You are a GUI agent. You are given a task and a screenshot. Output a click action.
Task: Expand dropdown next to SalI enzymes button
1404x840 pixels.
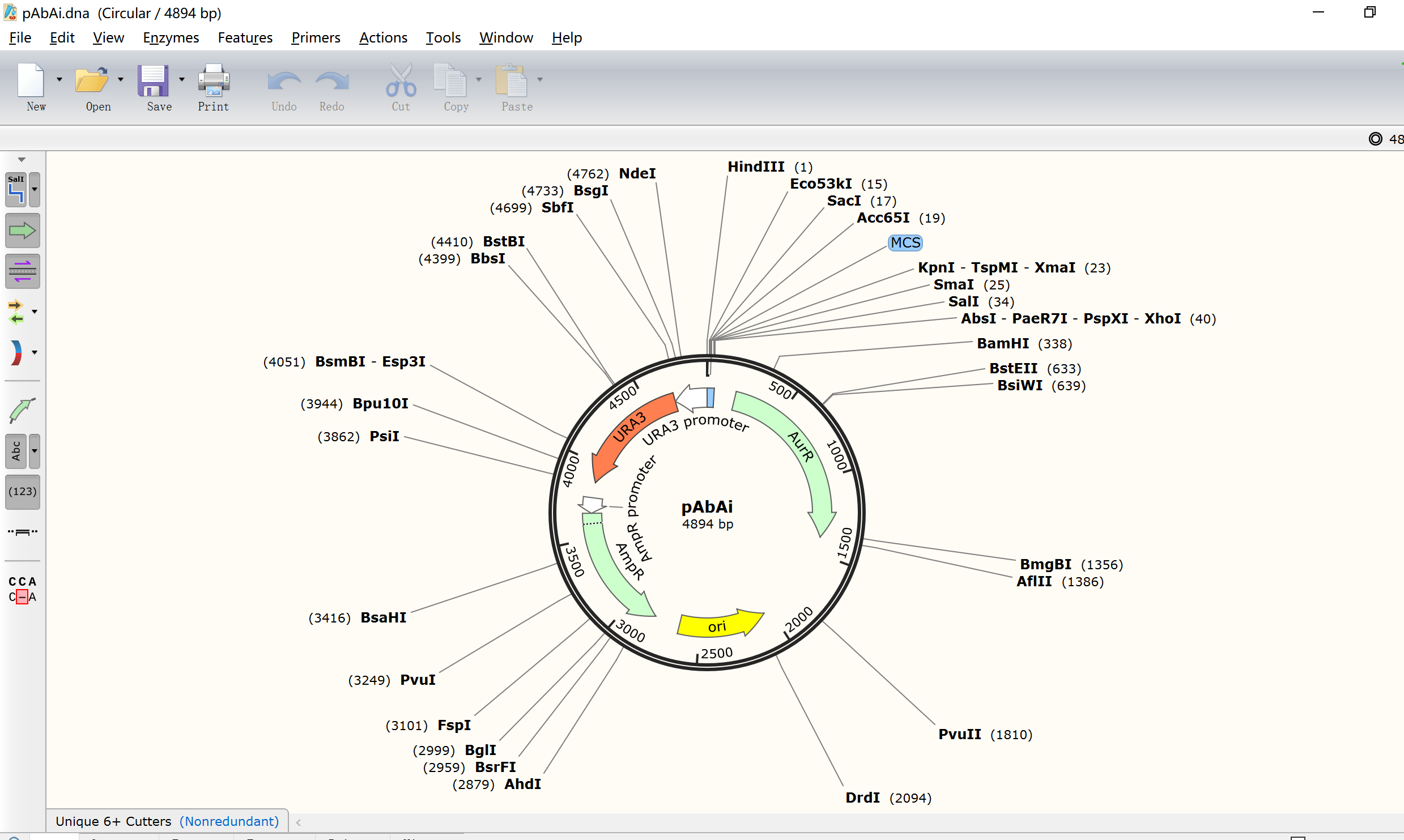(35, 189)
